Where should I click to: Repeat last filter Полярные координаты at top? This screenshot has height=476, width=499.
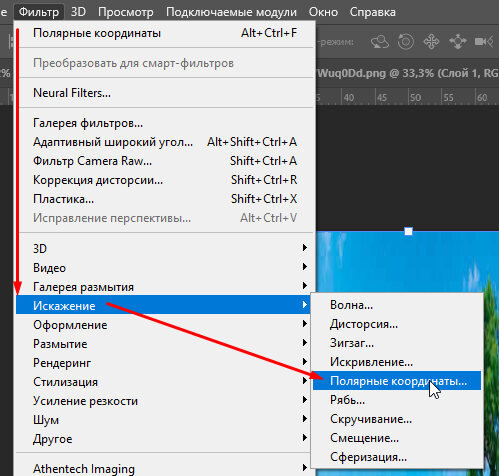click(x=165, y=33)
